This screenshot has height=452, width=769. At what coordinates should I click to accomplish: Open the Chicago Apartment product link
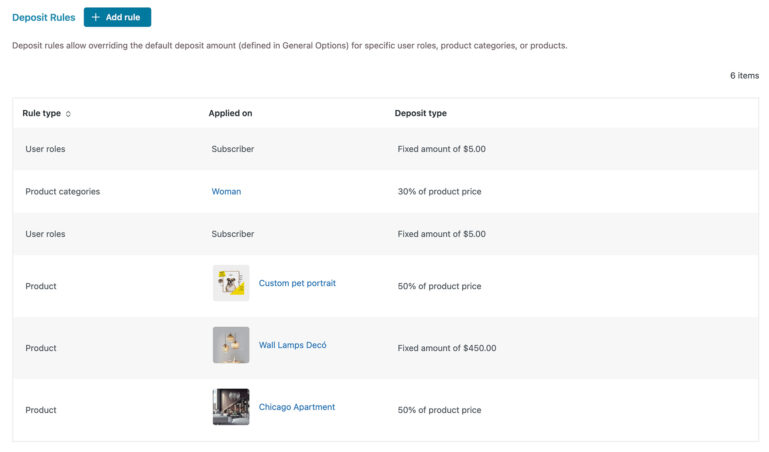pyautogui.click(x=297, y=407)
